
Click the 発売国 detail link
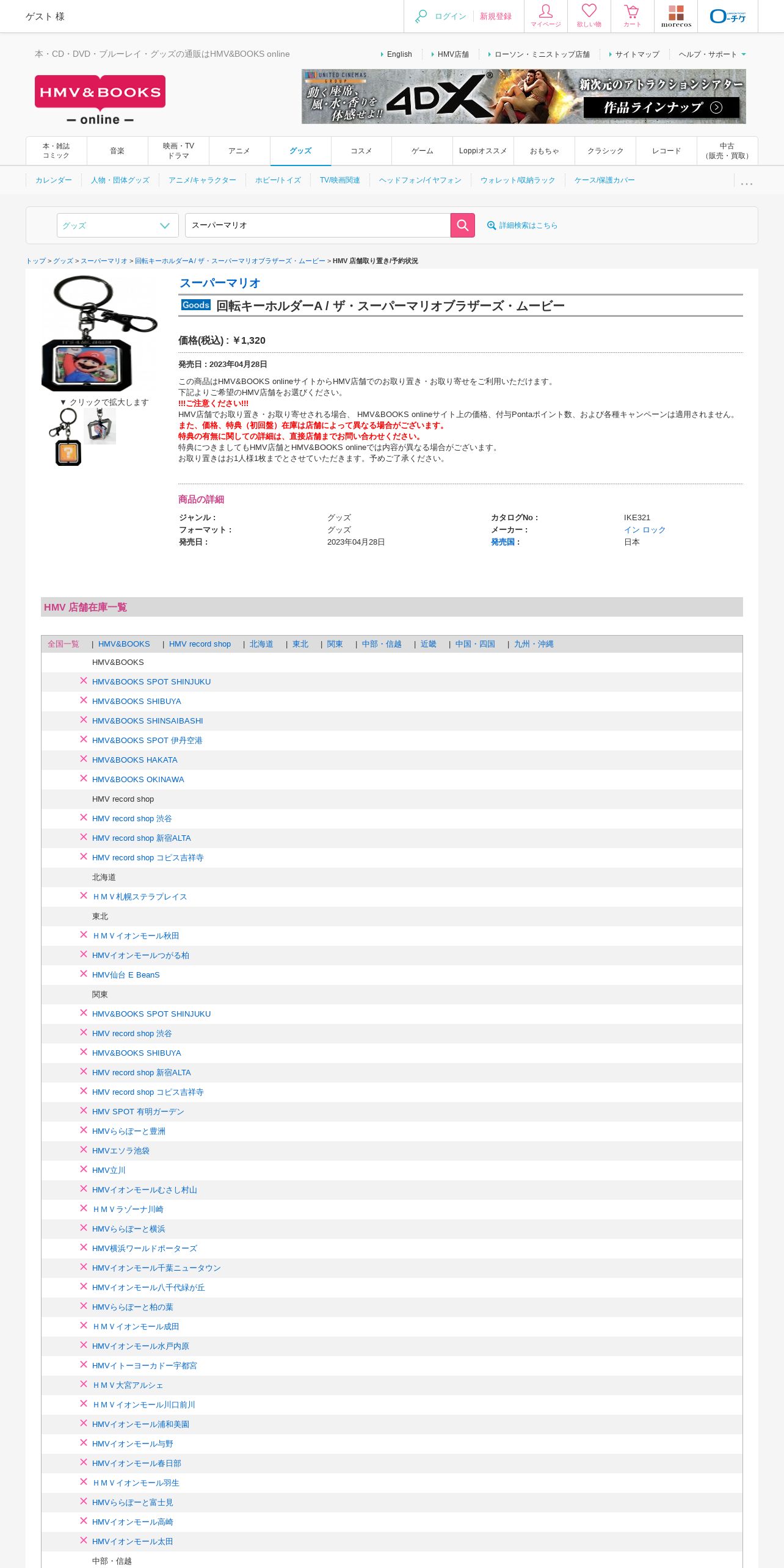[x=503, y=542]
